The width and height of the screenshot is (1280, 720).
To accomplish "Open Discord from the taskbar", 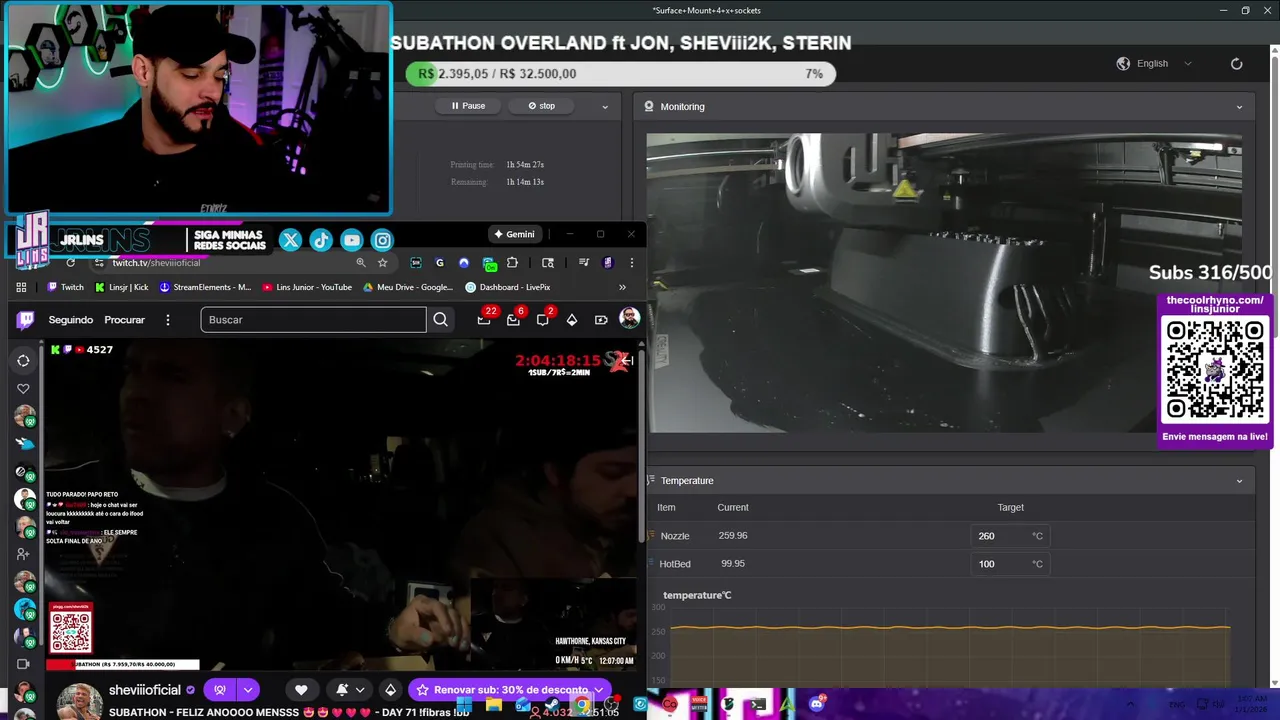I will [816, 704].
